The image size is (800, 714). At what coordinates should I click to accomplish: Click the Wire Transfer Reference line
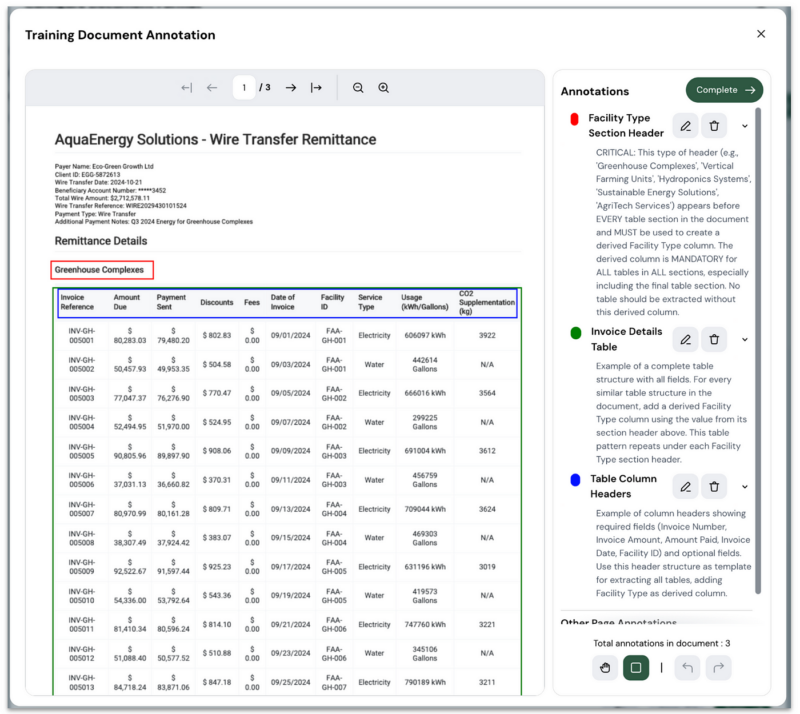[x=120, y=206]
